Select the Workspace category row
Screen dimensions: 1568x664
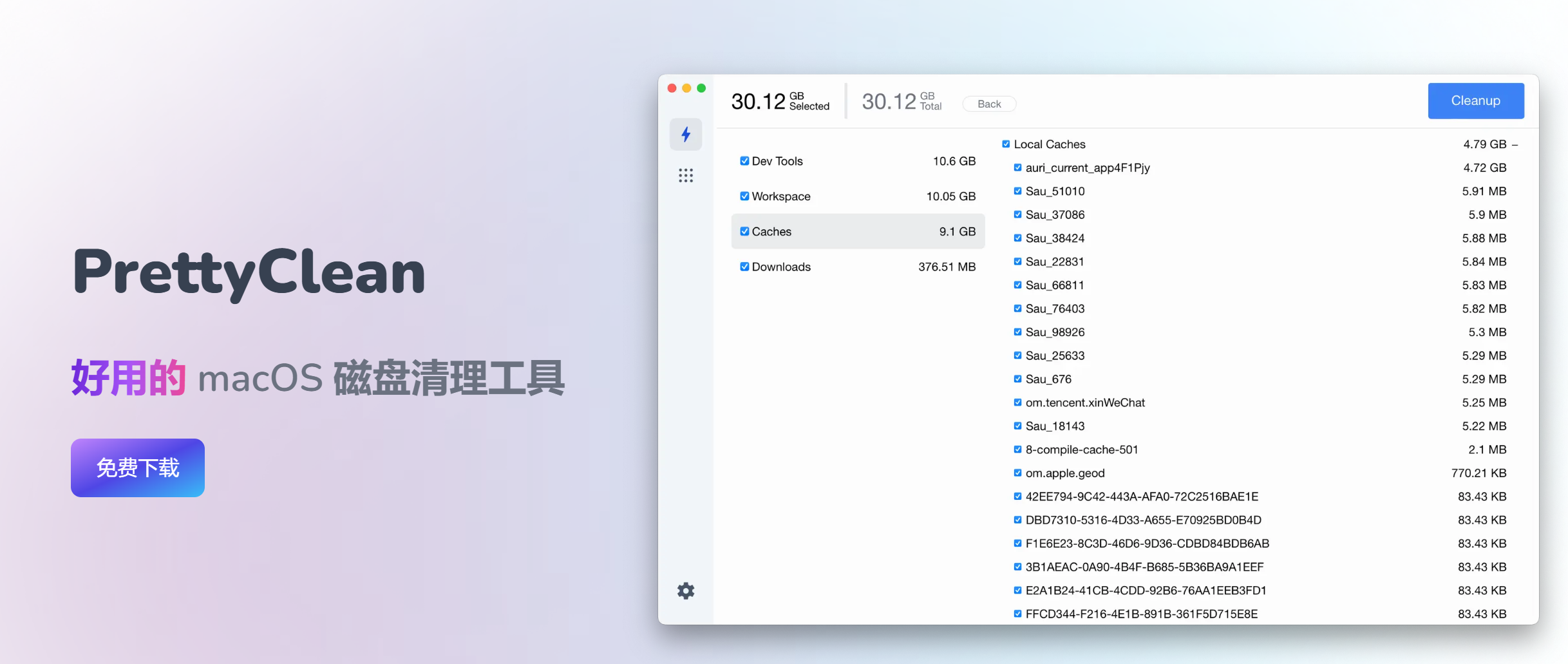point(858,196)
